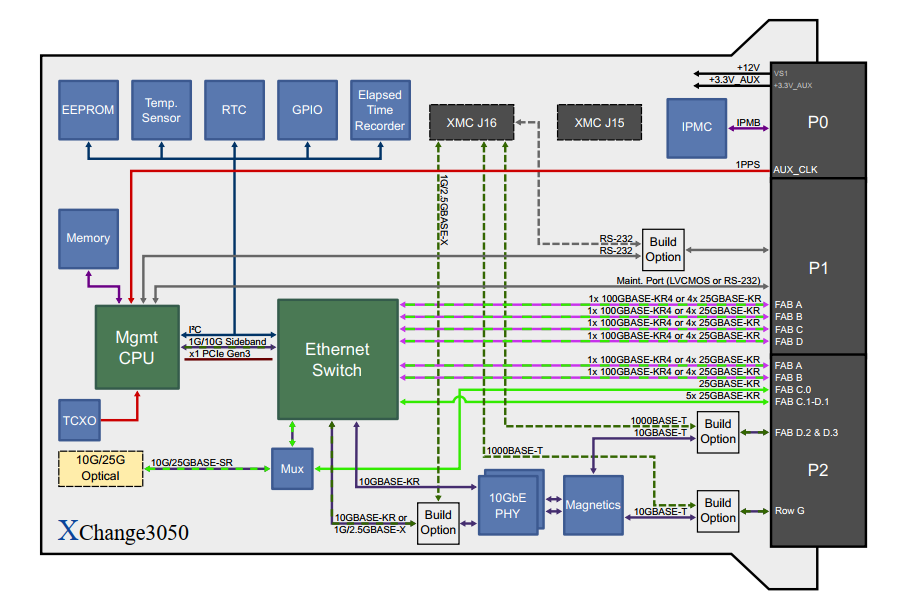Click the FAB C.0 label
The image size is (900, 611).
coord(793,390)
